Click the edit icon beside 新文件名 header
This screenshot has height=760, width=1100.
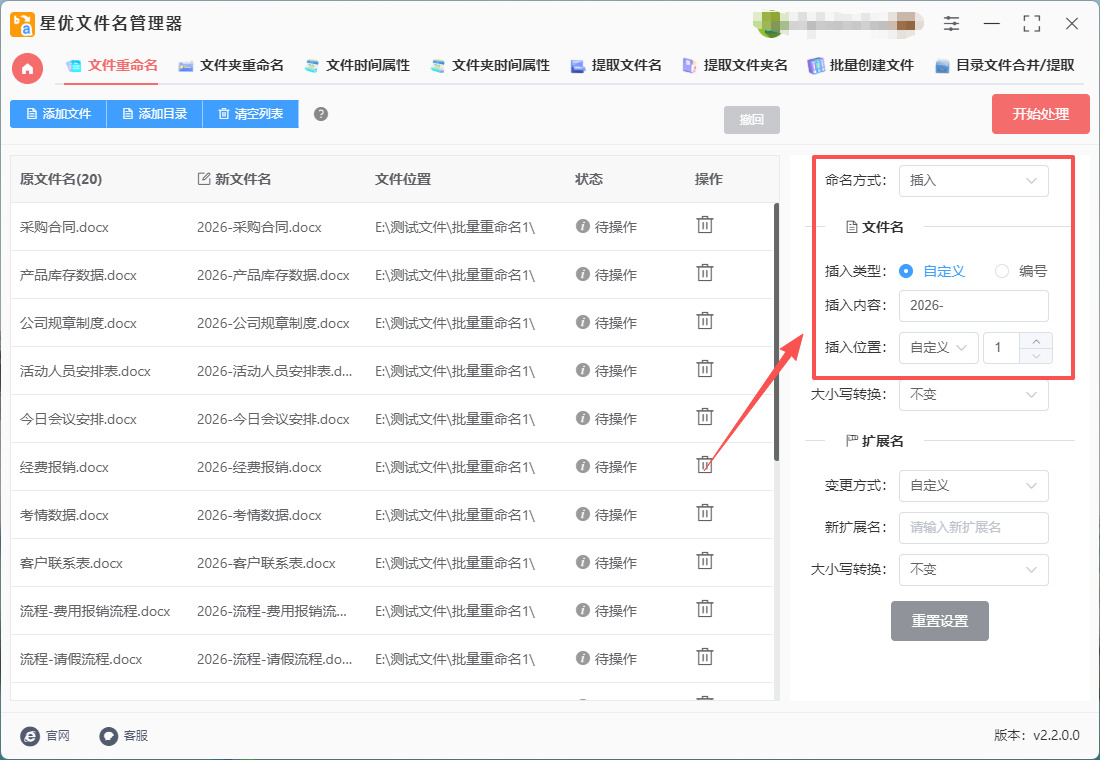[x=203, y=179]
